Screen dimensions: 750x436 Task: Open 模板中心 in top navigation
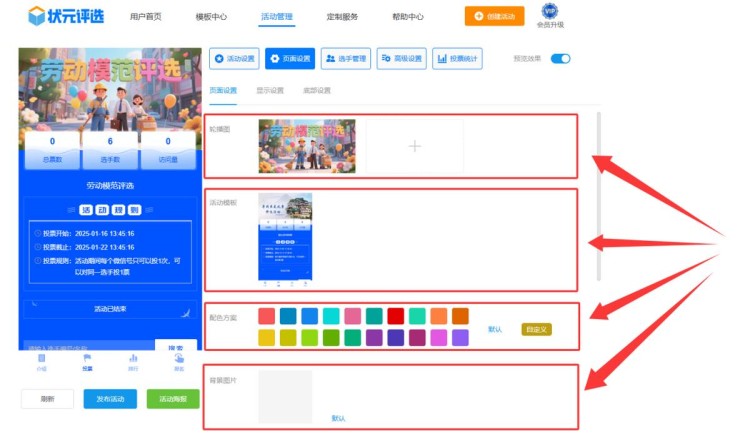(211, 17)
